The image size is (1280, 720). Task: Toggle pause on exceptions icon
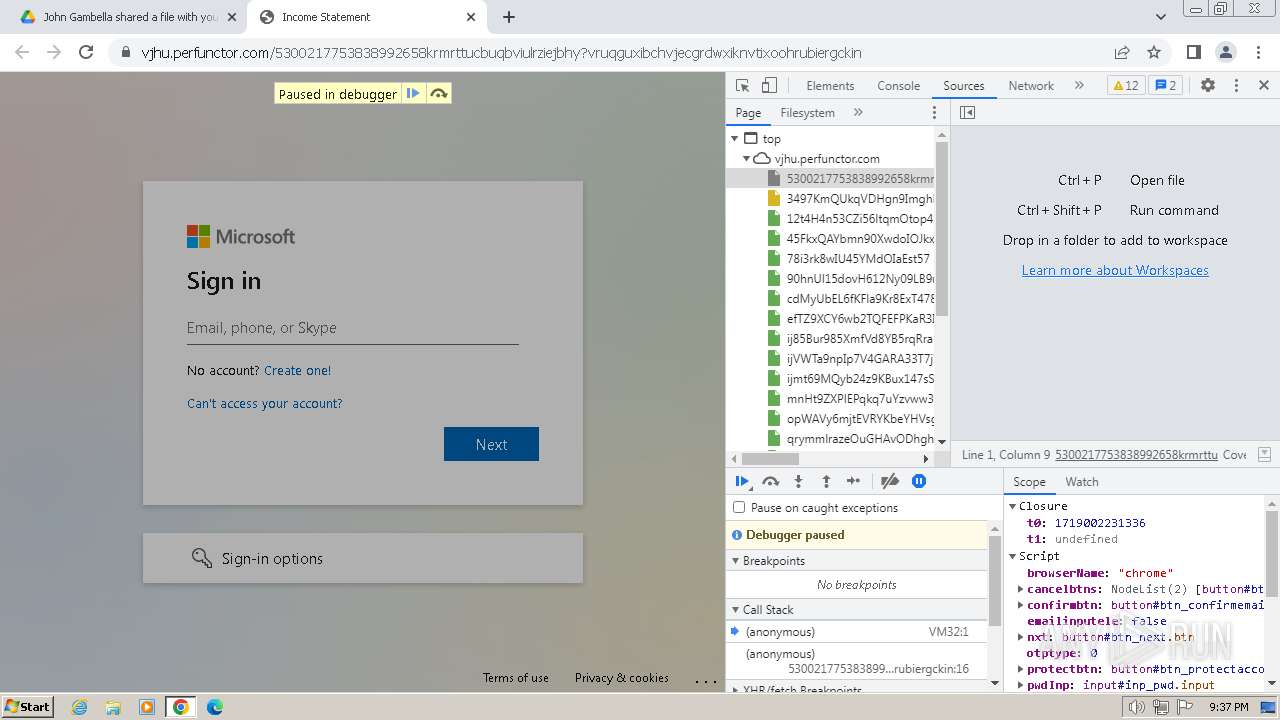point(919,482)
